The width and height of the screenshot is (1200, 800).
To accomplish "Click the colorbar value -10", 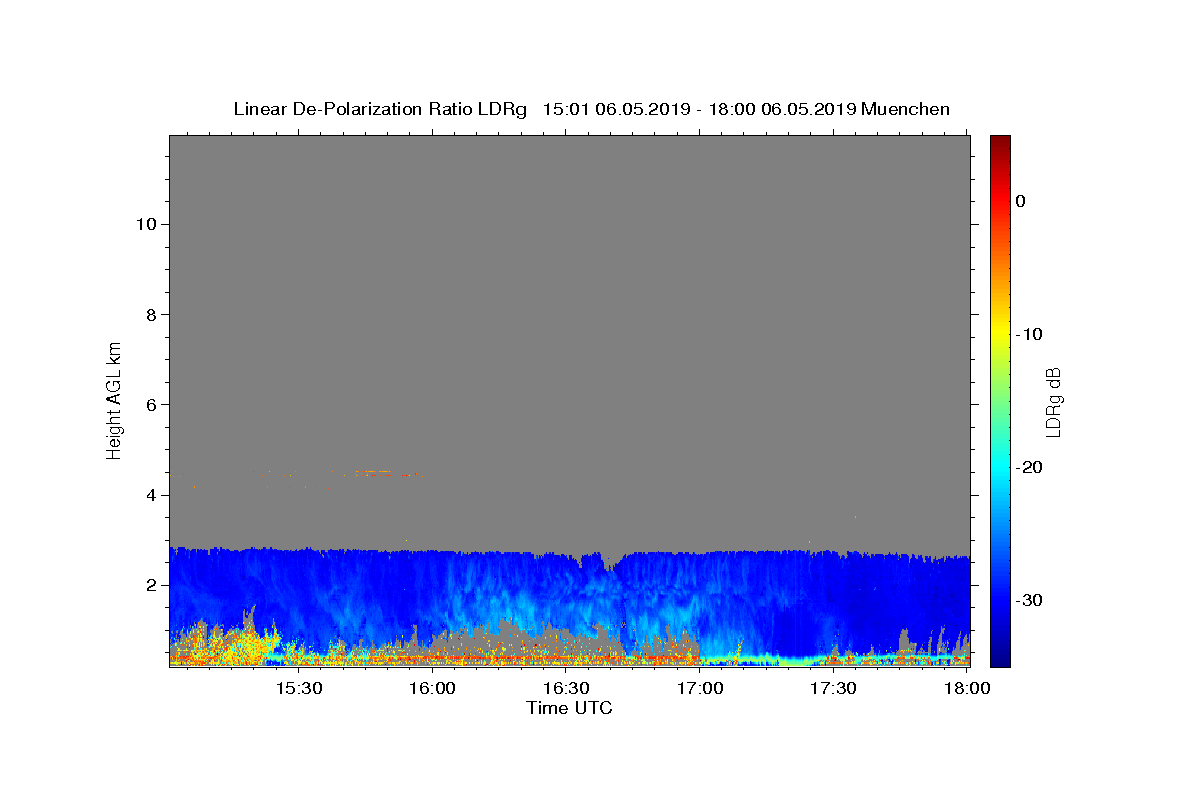I will click(1030, 334).
